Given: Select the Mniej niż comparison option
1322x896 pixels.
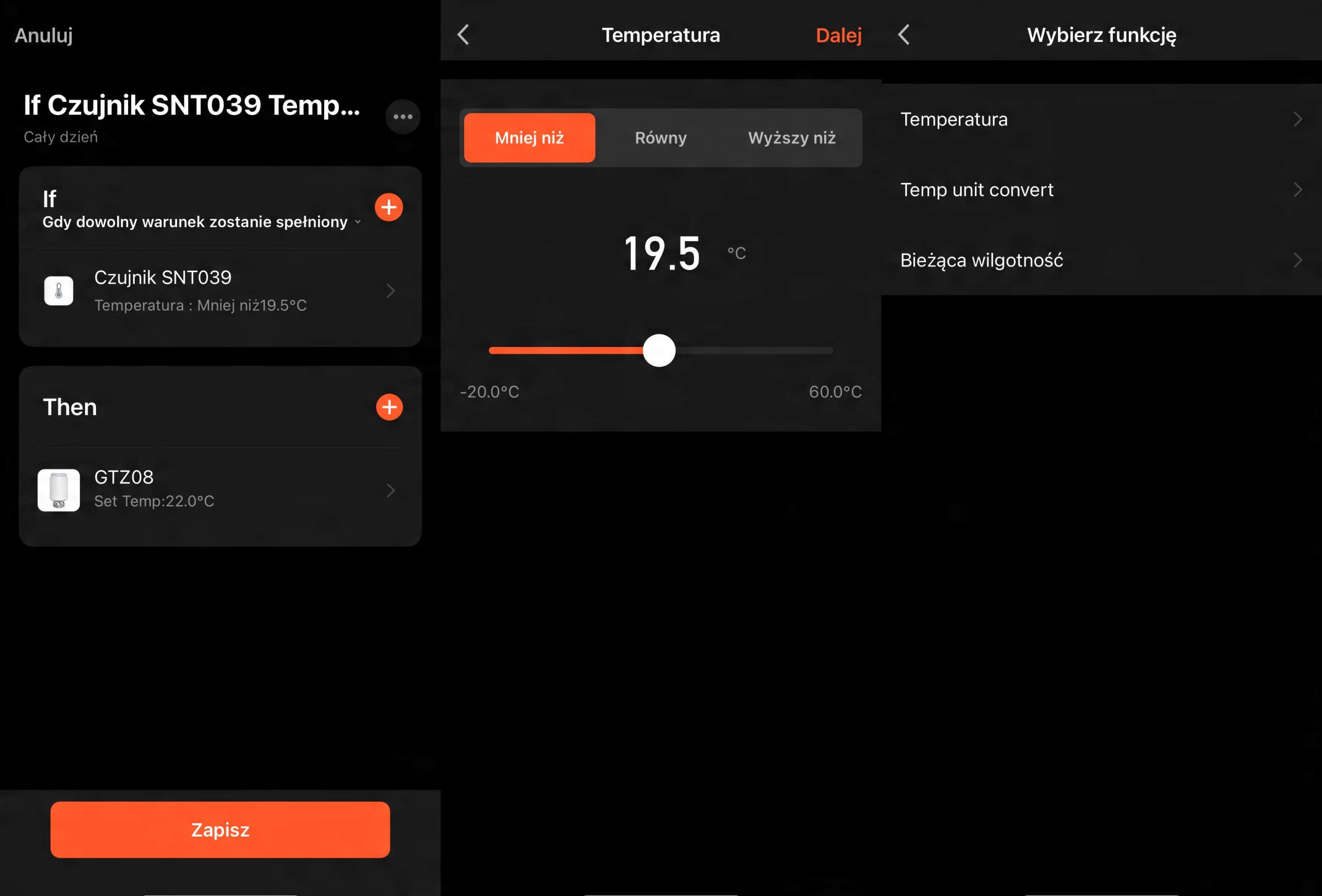Looking at the screenshot, I should point(530,138).
